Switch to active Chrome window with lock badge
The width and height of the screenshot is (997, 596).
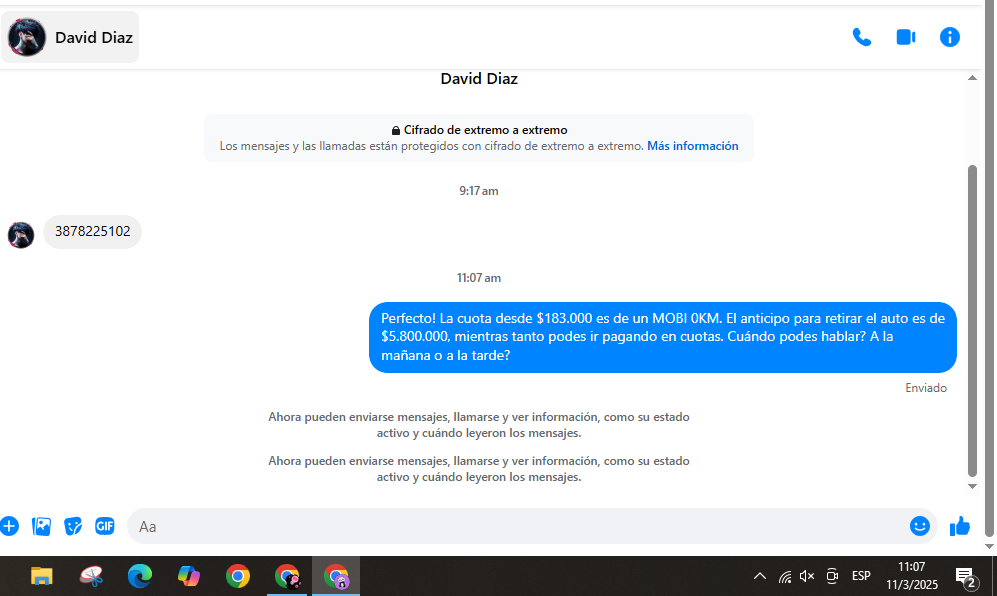(x=336, y=576)
